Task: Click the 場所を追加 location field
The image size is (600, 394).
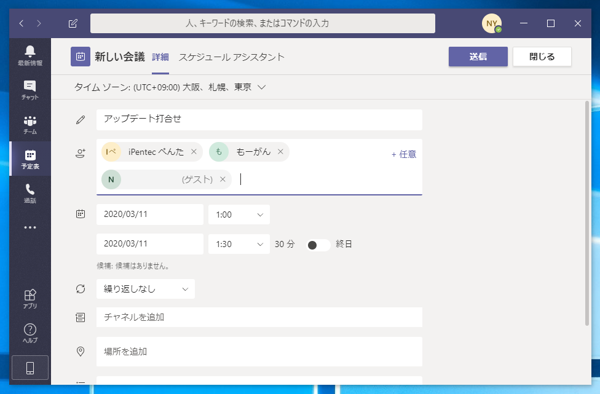Action: pos(259,352)
